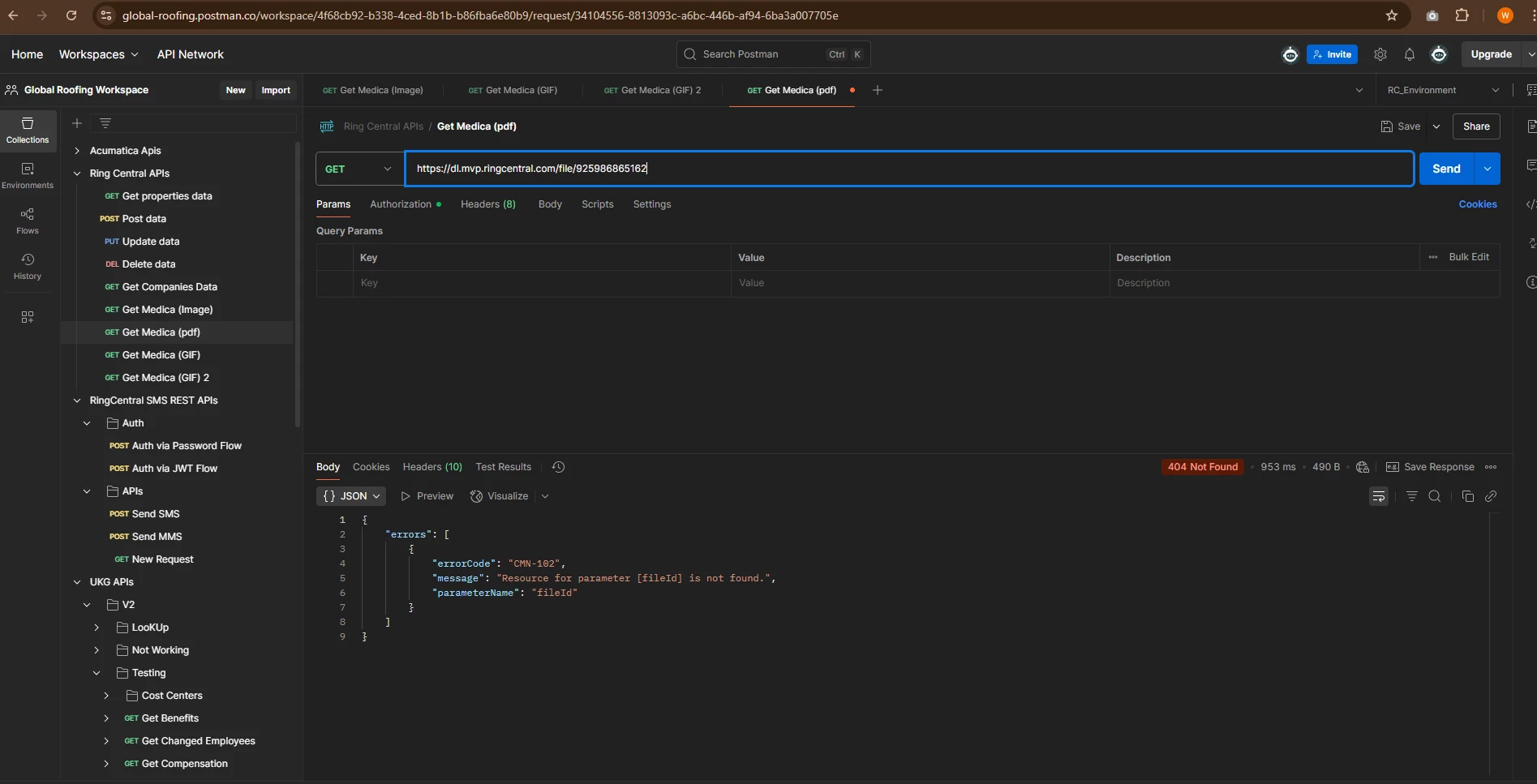Click the Invite button
The image size is (1537, 784).
pos(1332,54)
